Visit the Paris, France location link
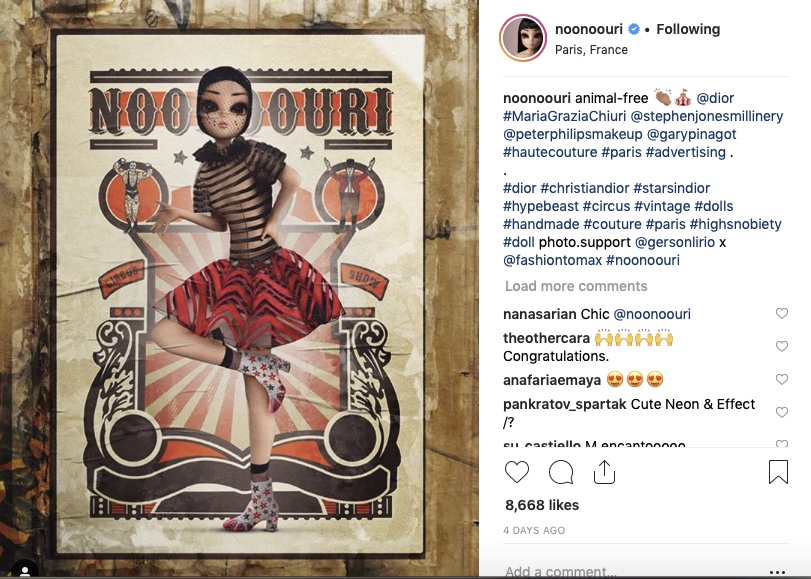 (x=591, y=50)
